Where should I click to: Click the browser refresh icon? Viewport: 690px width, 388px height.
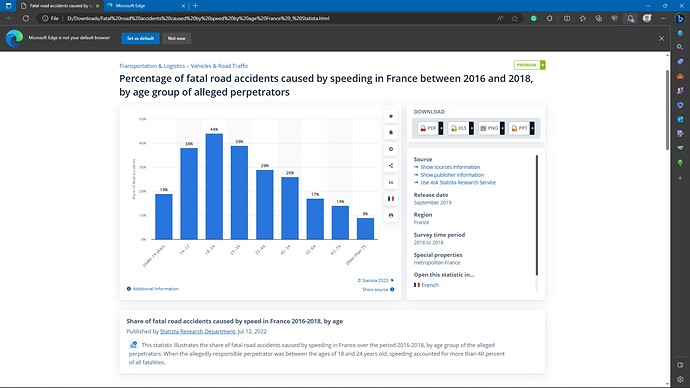pyautogui.click(x=26, y=18)
